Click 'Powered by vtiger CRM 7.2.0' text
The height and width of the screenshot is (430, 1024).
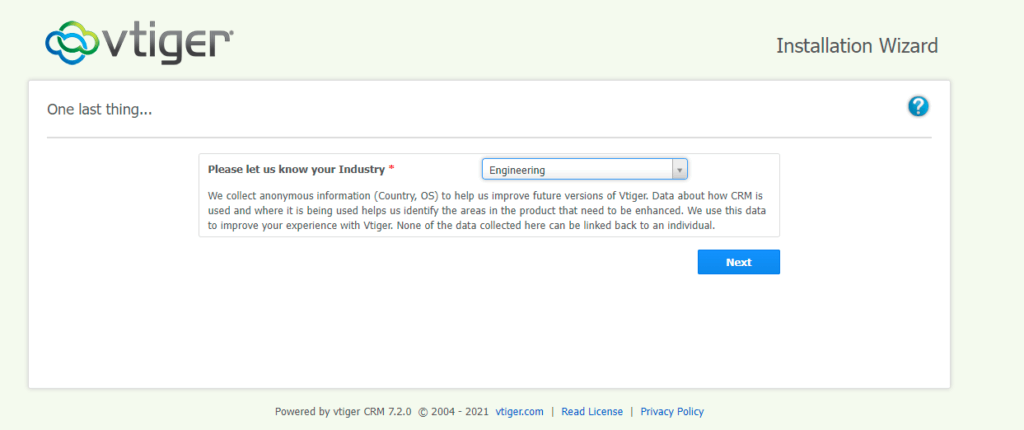[x=343, y=412]
